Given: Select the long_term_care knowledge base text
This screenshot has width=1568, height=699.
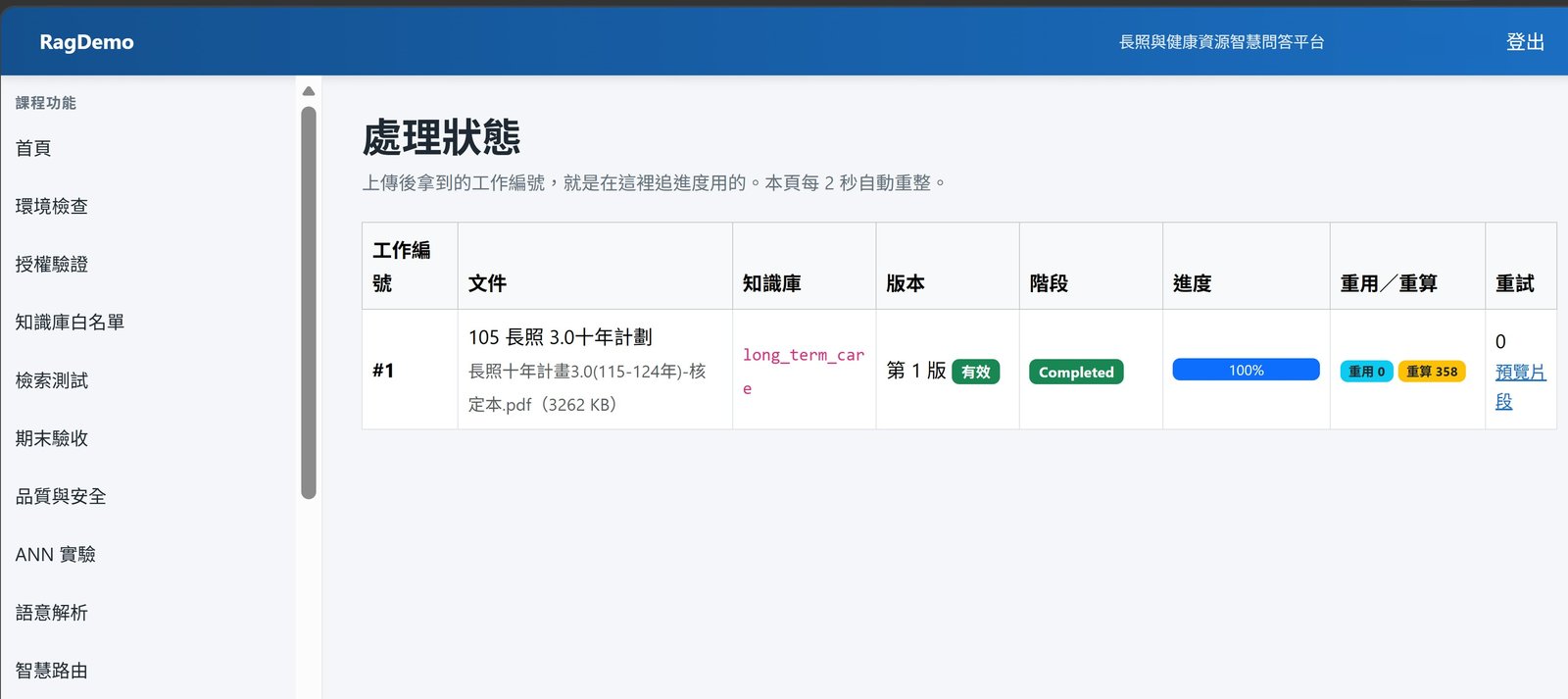Looking at the screenshot, I should (x=804, y=372).
